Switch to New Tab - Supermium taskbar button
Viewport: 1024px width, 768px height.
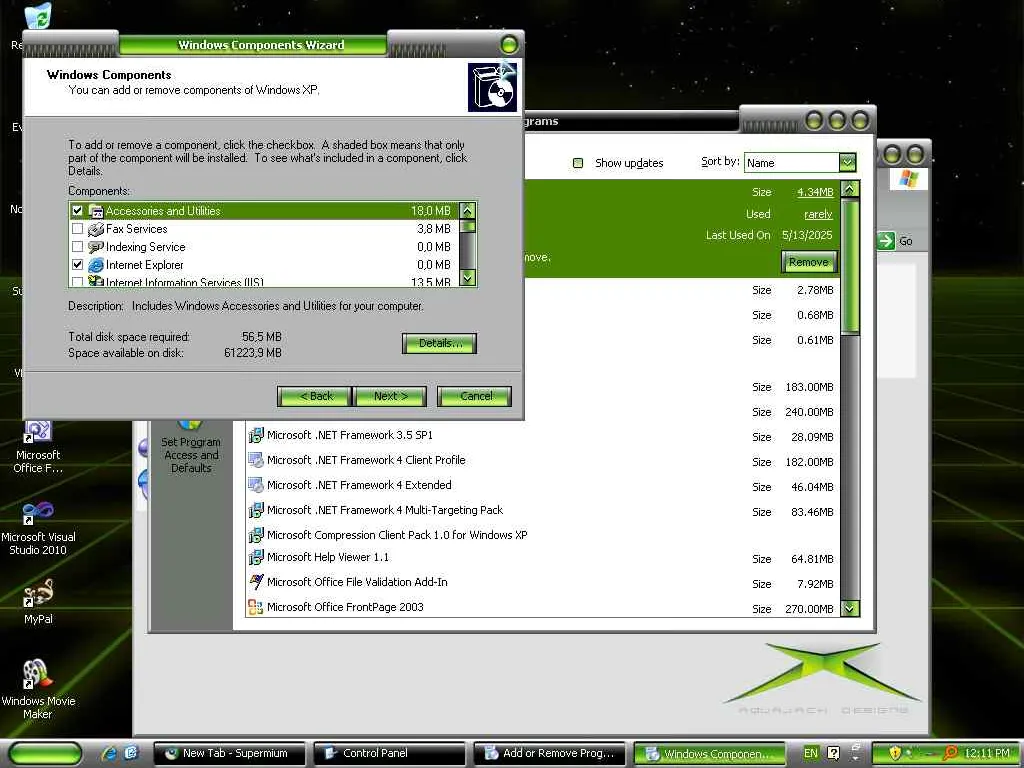[x=229, y=754]
